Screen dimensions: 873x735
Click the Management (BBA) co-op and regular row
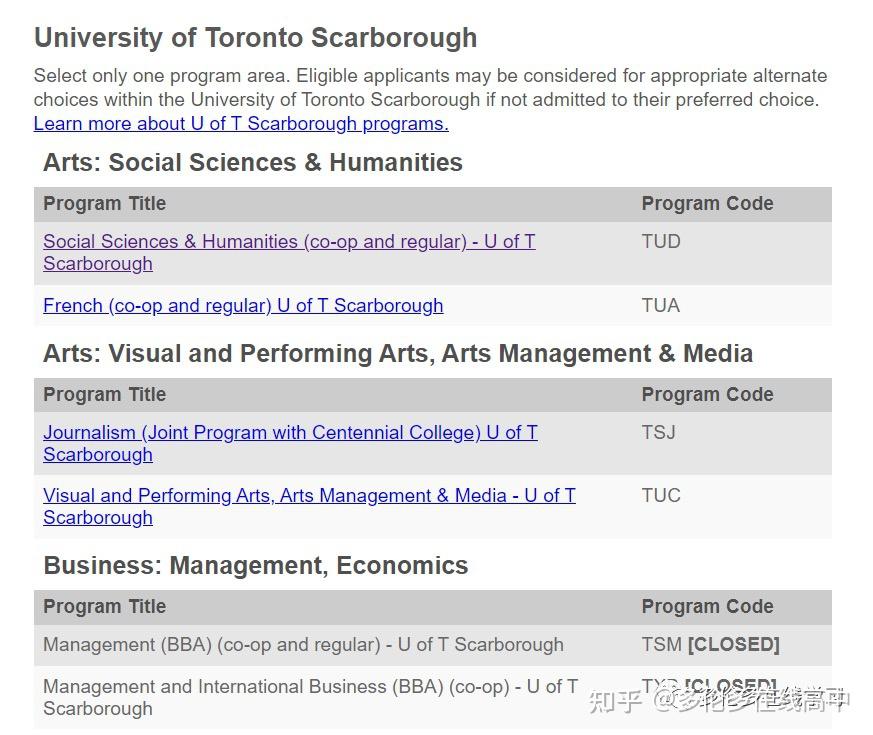point(303,645)
